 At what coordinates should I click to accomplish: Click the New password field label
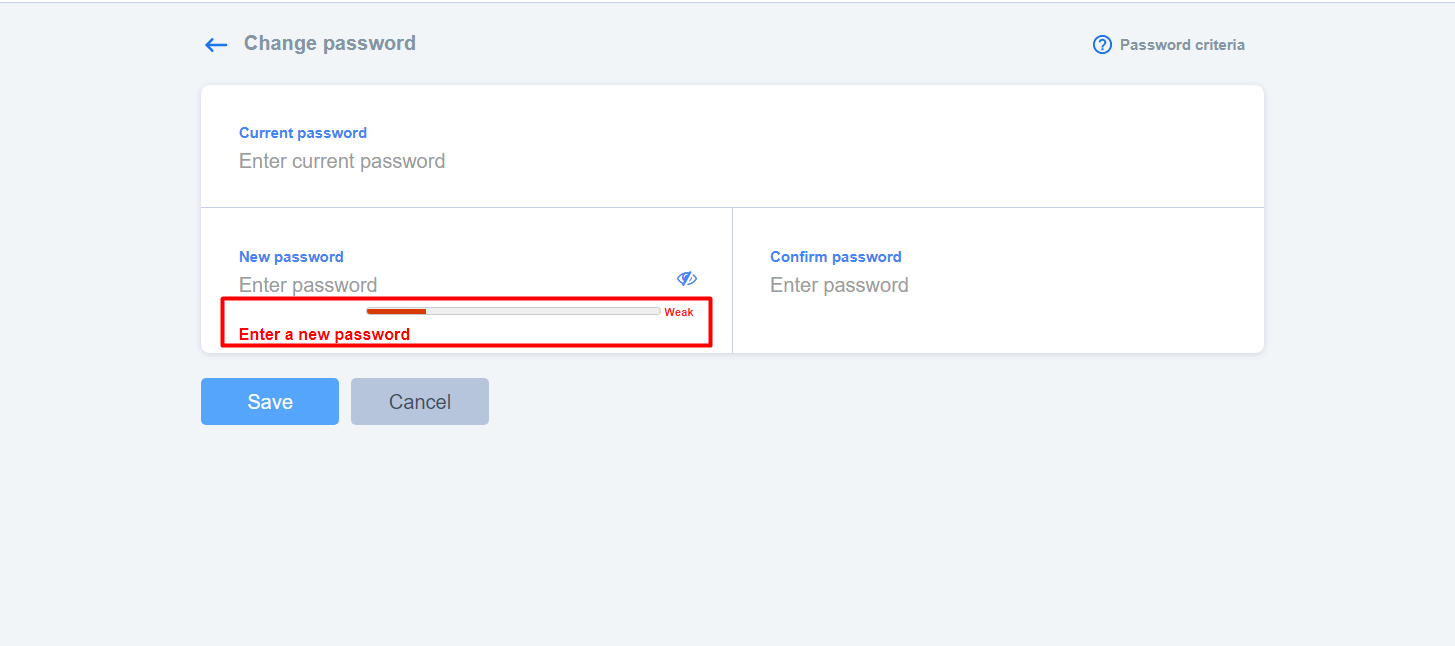click(x=291, y=256)
